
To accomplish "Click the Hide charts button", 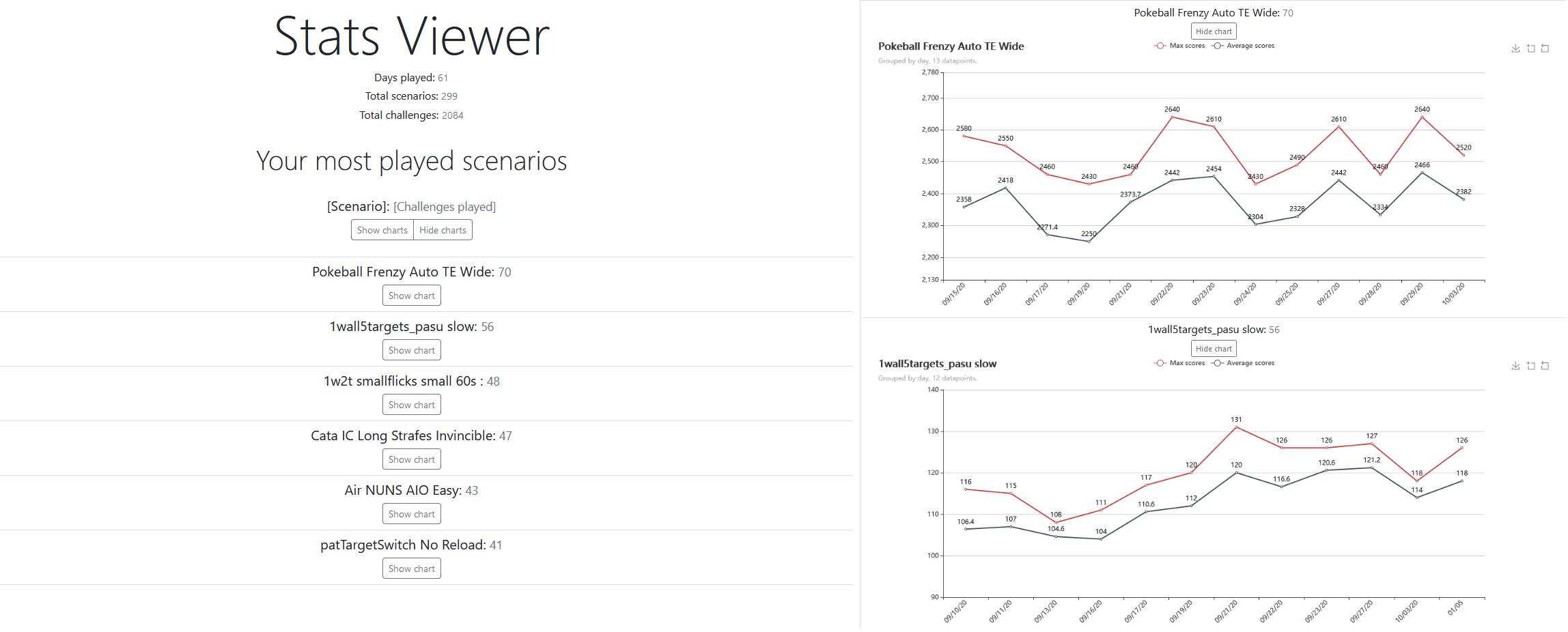I will pyautogui.click(x=443, y=229).
